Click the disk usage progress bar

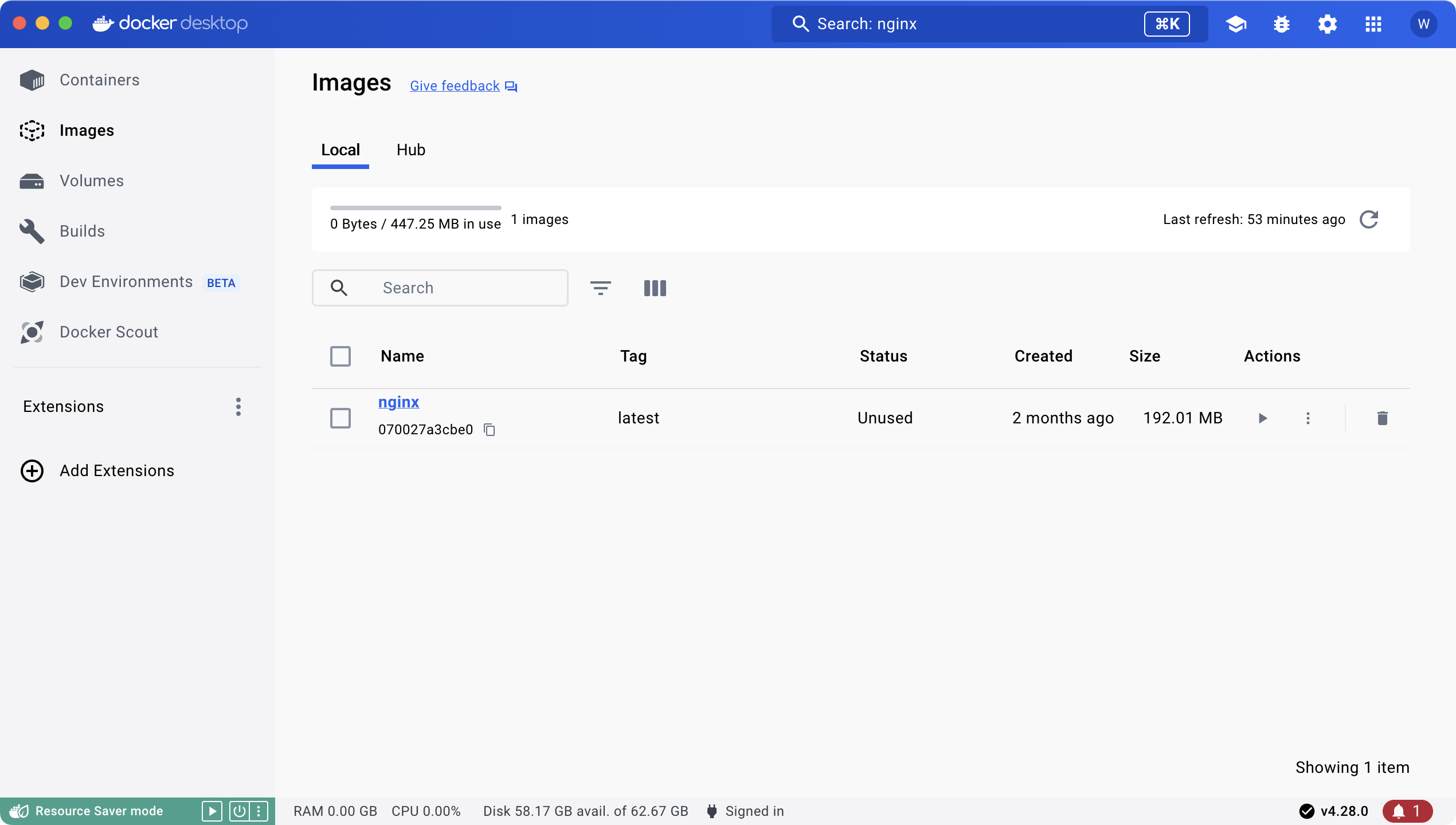[x=416, y=208]
